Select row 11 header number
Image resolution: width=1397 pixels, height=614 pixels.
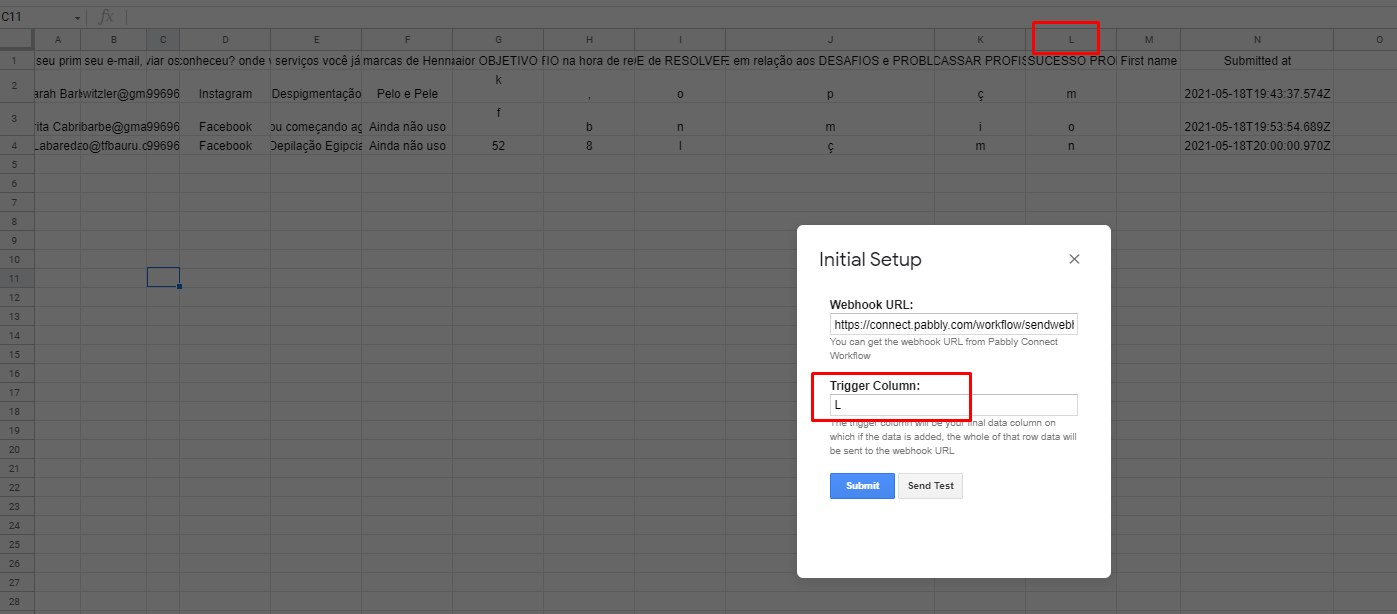[17, 277]
